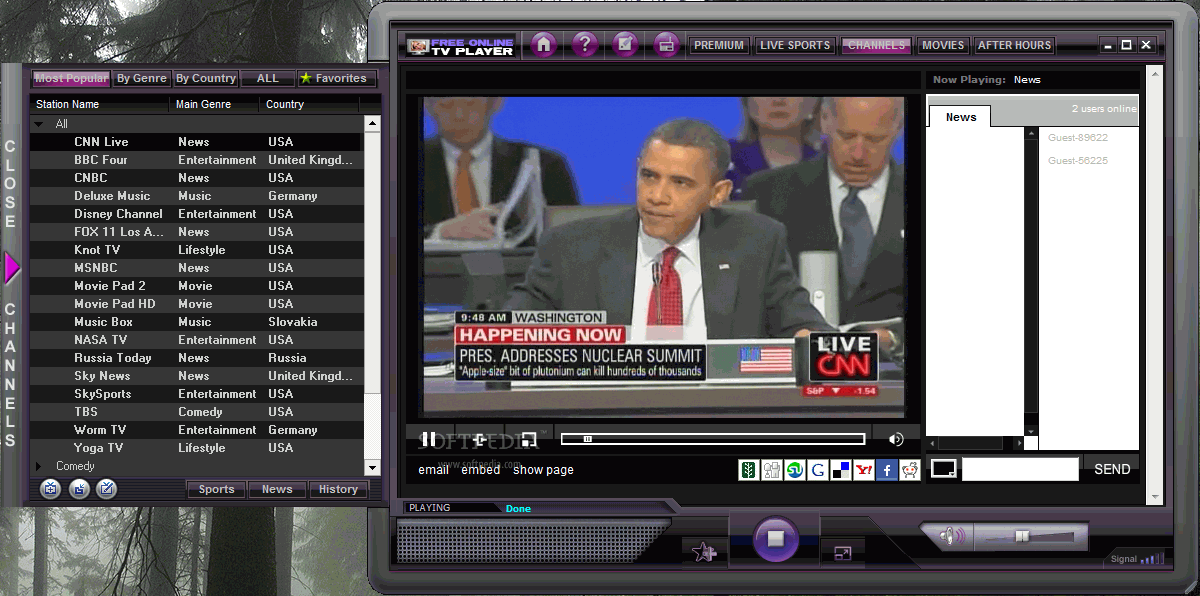
Task: Open the News chat tab
Action: [960, 117]
